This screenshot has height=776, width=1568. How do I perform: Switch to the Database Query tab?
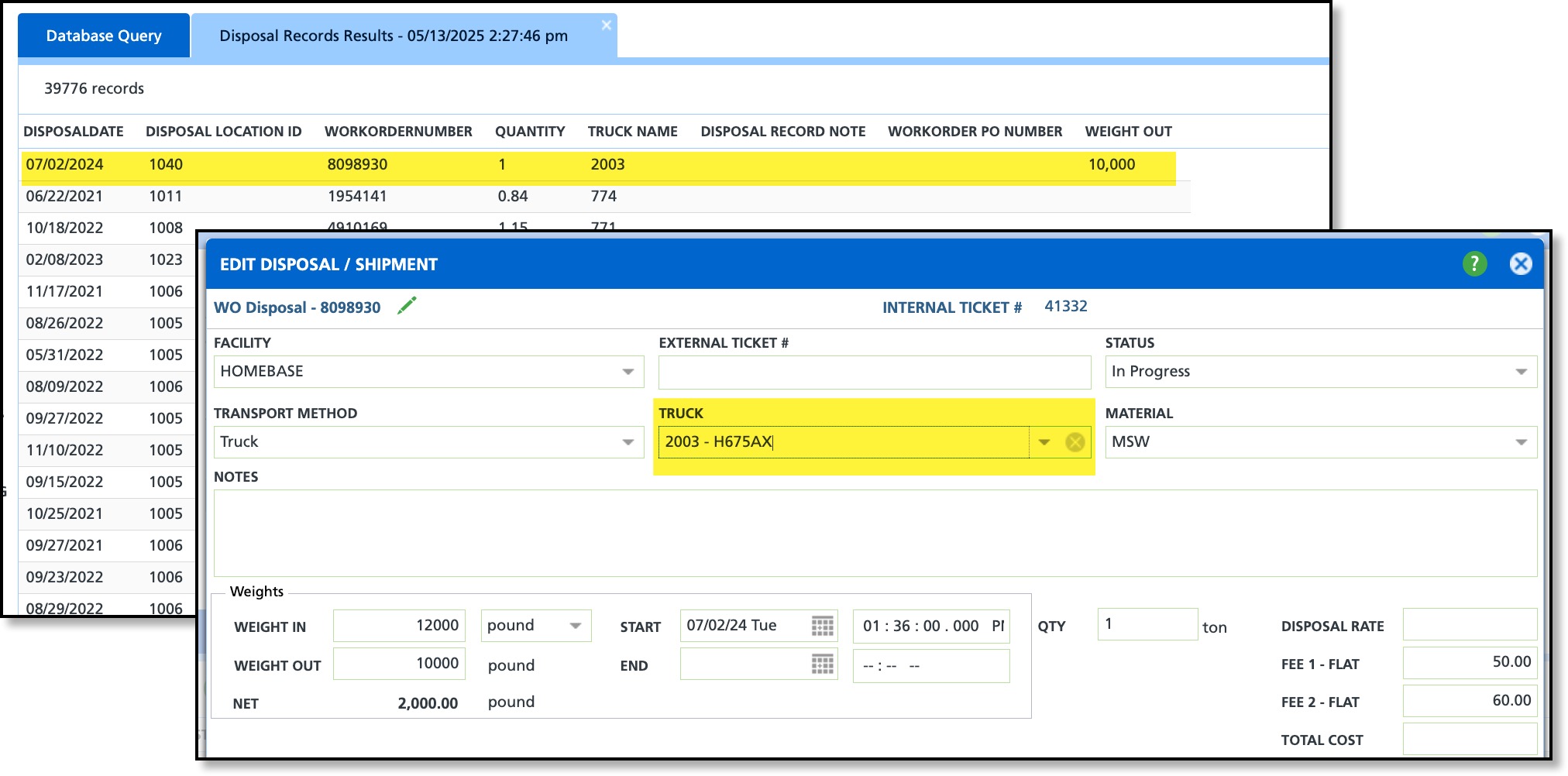coord(104,36)
